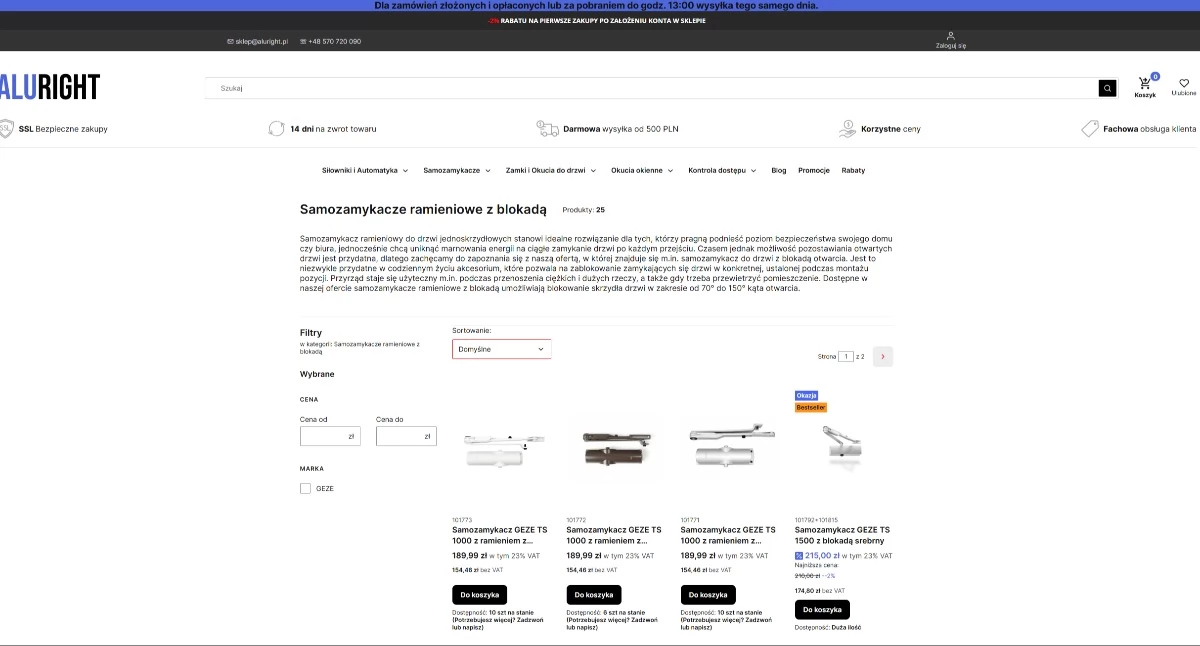Click the 14 dni return icon
Screen dimensions: 1200x646
coord(276,128)
